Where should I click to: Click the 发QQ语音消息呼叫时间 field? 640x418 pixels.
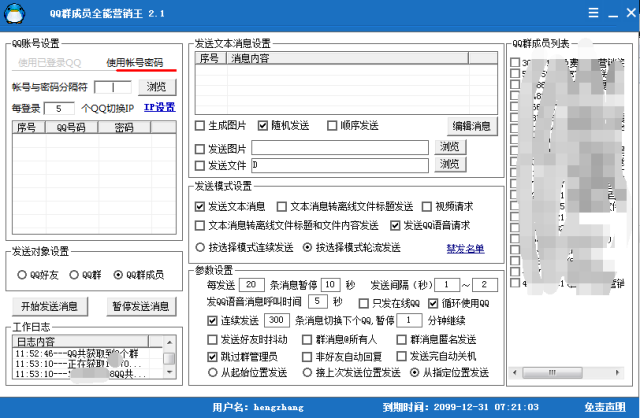(318, 301)
